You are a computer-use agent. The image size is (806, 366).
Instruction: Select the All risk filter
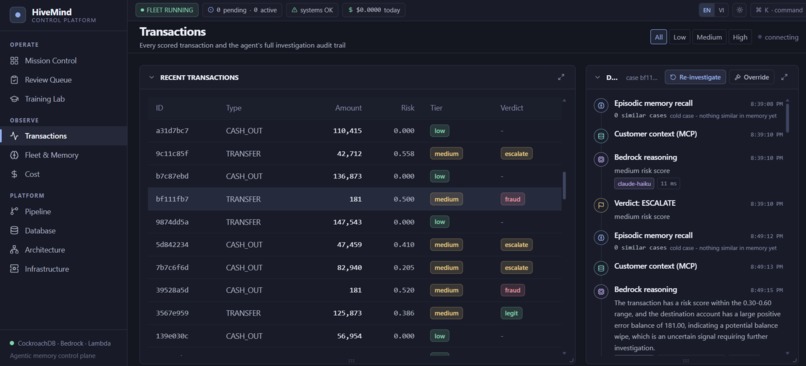pos(658,37)
